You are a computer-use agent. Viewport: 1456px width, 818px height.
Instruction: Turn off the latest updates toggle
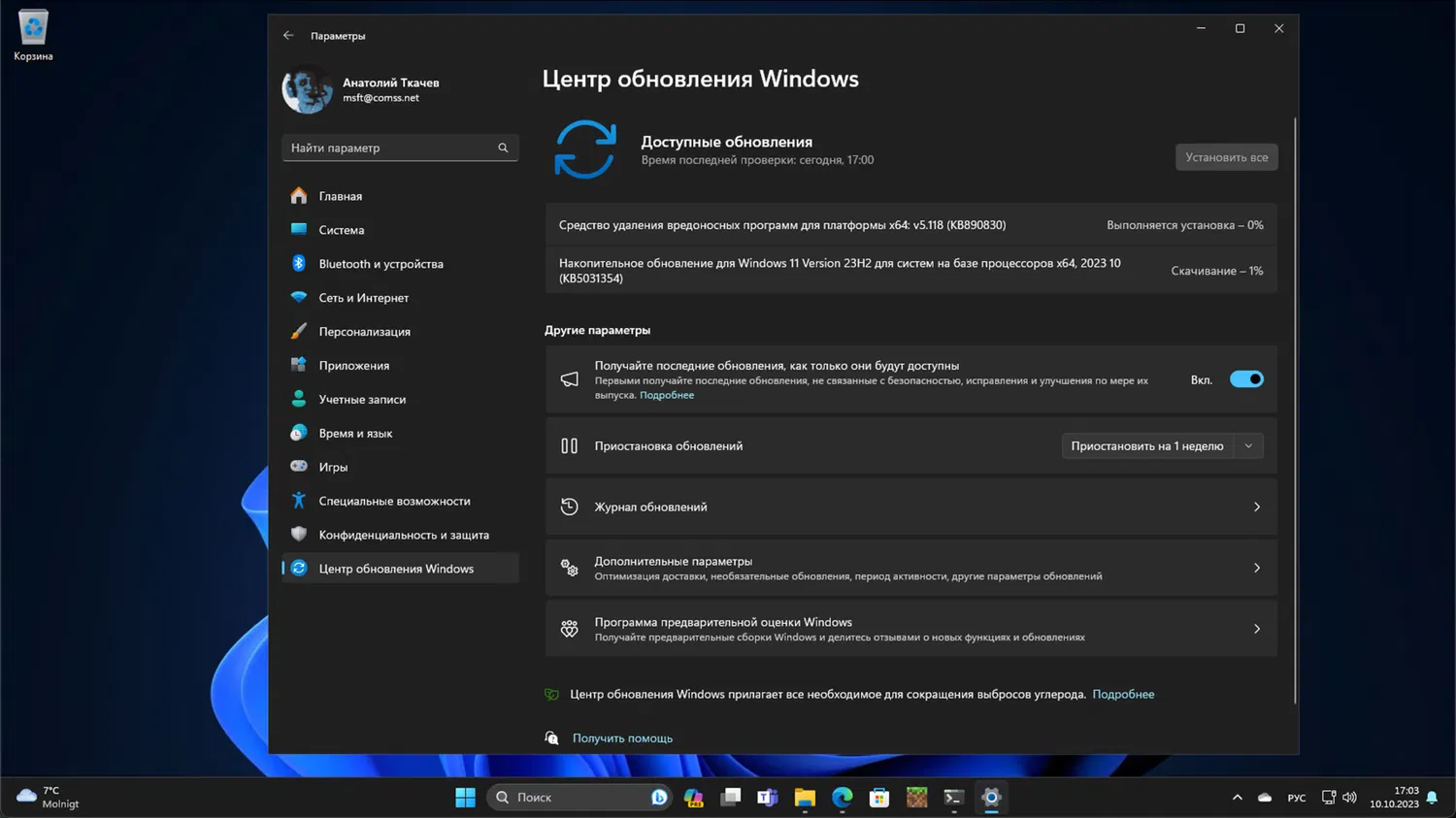tap(1246, 379)
